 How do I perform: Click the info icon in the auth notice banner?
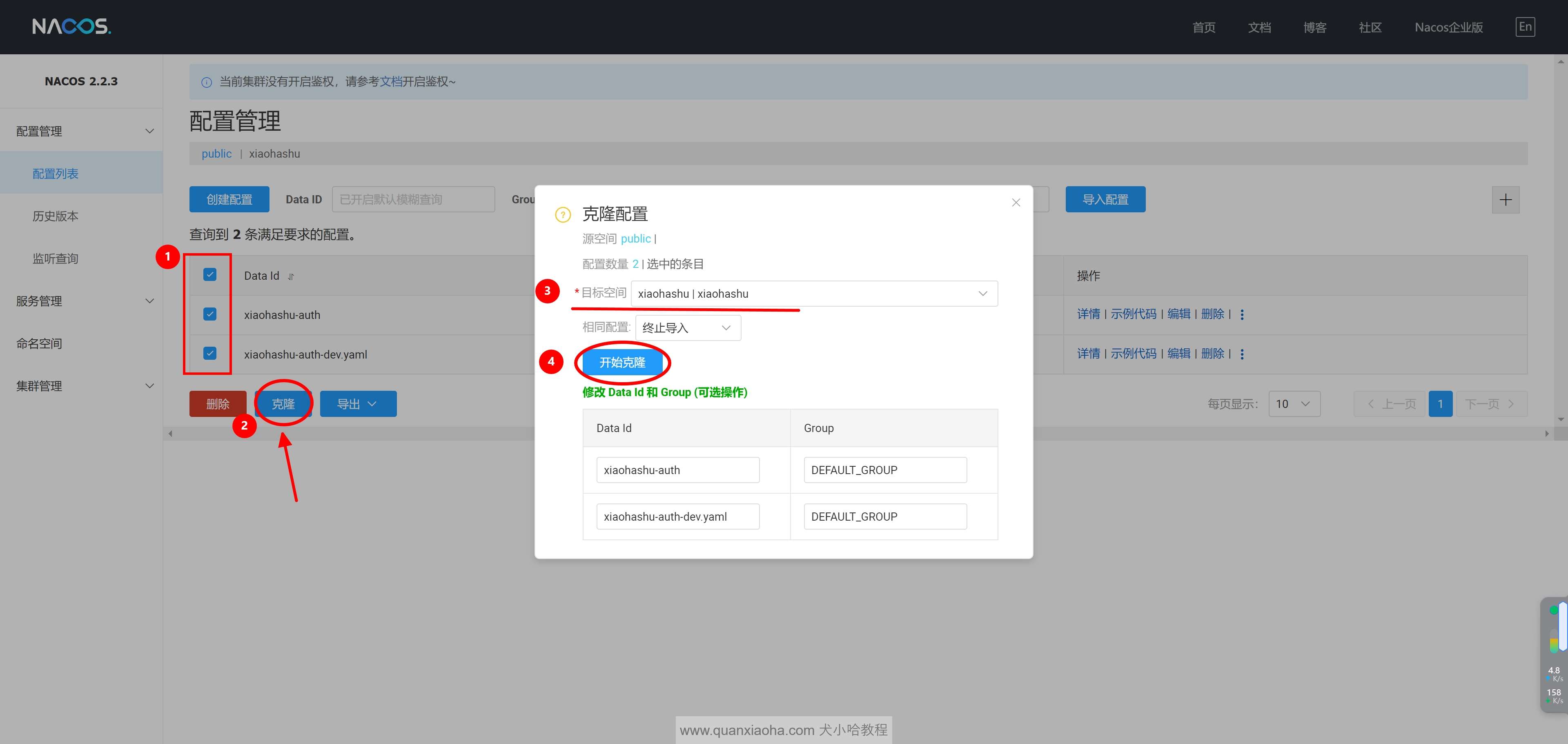206,82
